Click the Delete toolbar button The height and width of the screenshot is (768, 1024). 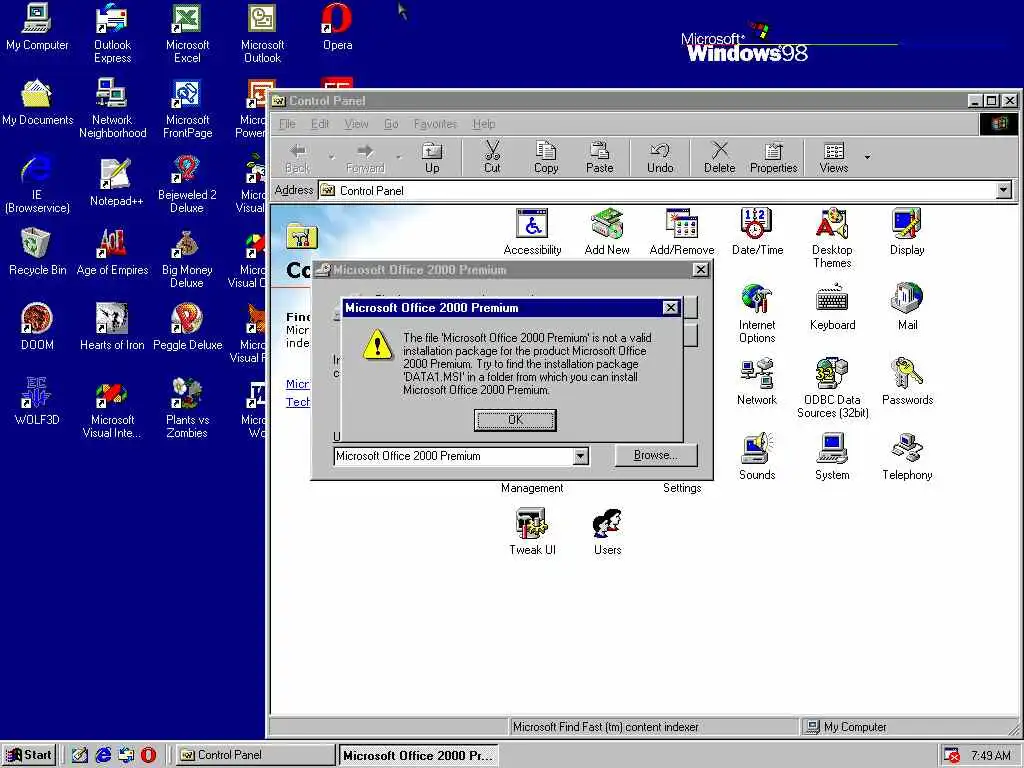pyautogui.click(x=720, y=158)
